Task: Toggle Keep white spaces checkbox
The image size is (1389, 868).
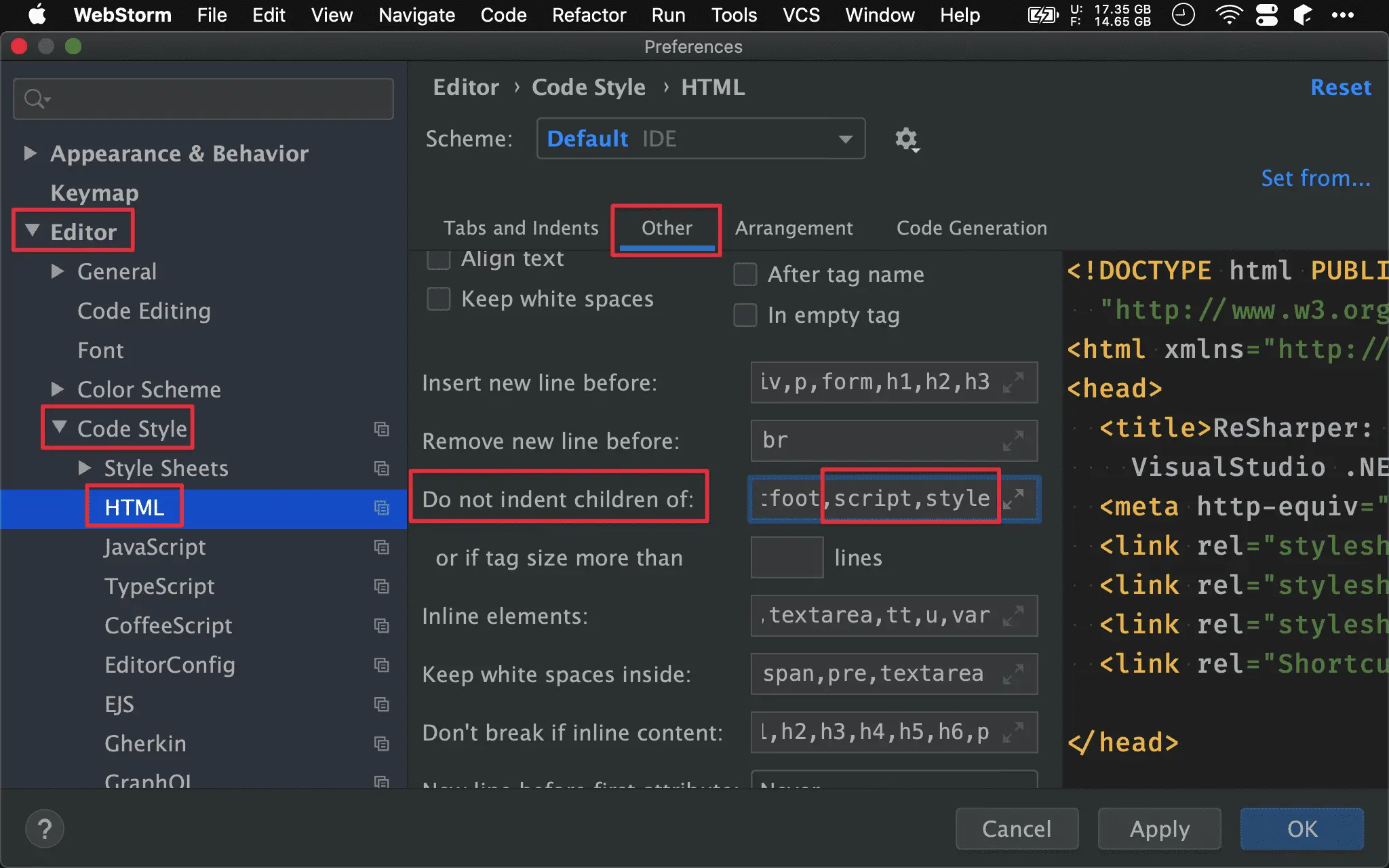Action: [x=439, y=299]
